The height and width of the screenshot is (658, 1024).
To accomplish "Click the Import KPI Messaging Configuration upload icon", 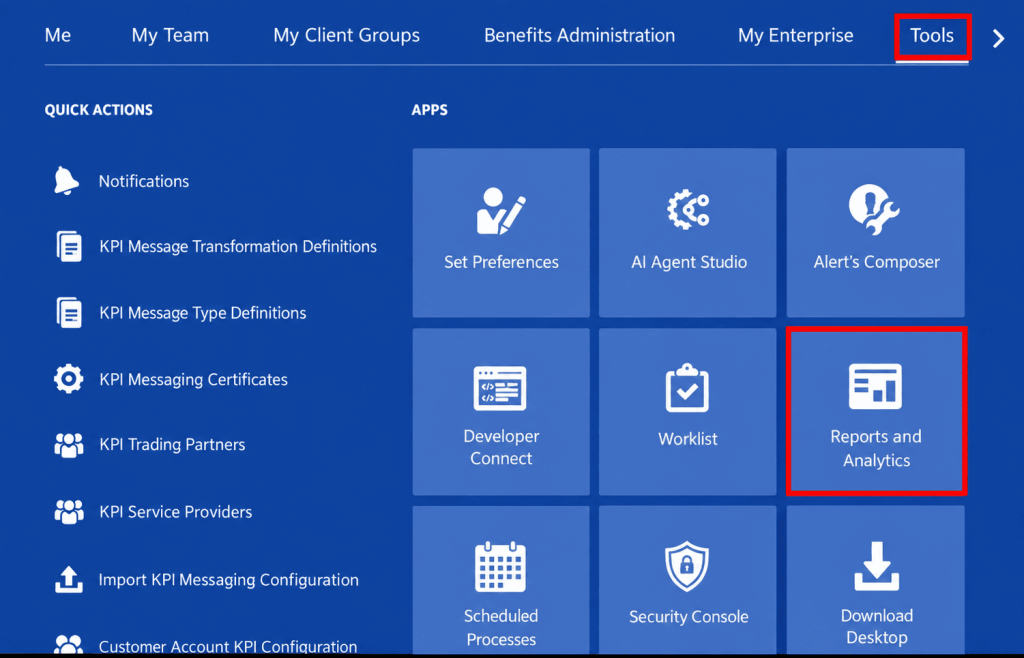I will (69, 579).
